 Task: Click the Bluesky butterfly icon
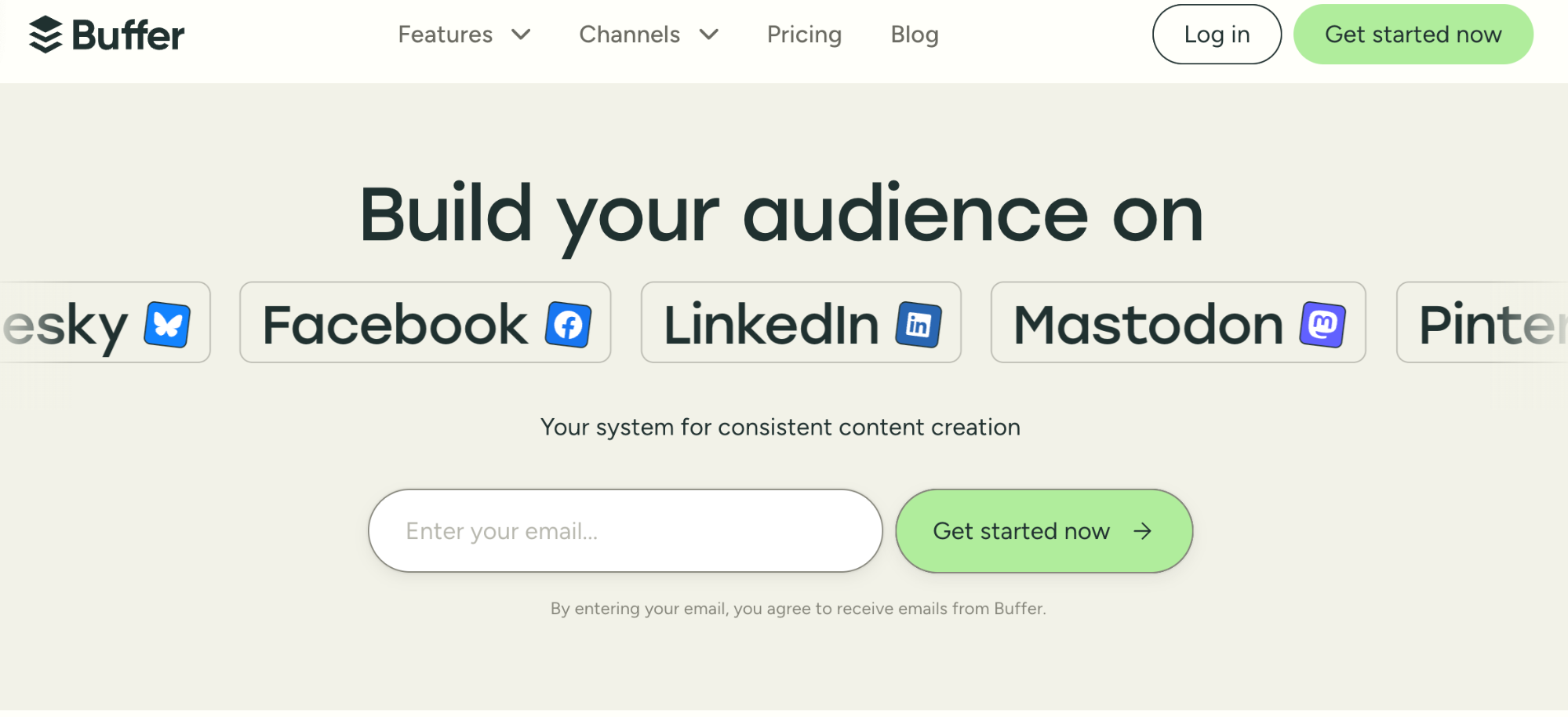167,324
